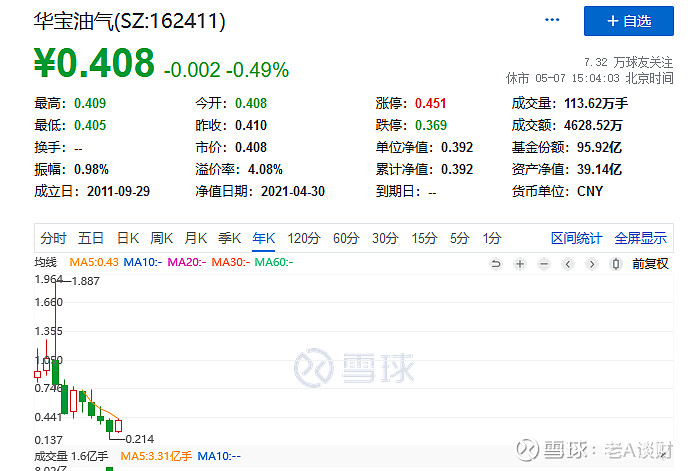This screenshot has width=693, height=471.
Task: Click the MA10 blue moving average label
Action: pyautogui.click(x=142, y=262)
